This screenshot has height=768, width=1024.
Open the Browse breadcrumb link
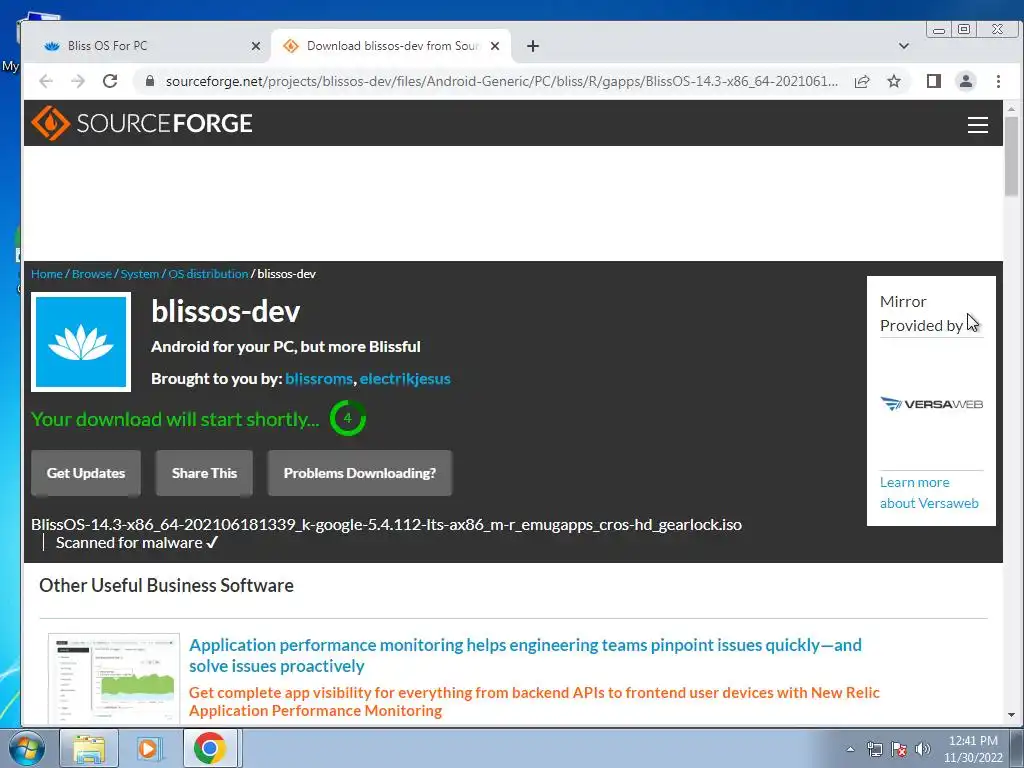click(91, 274)
